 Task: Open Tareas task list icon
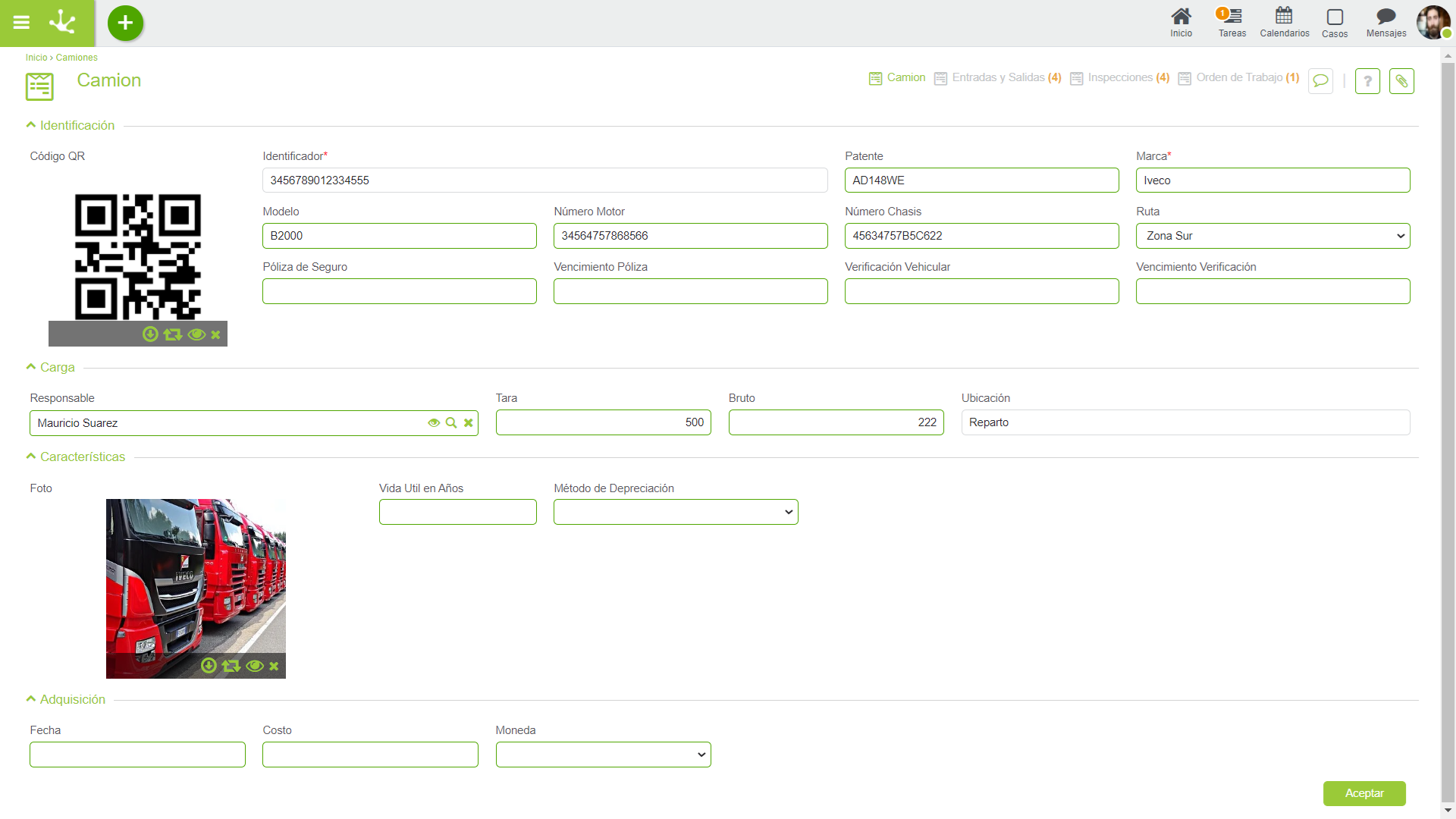tap(1232, 23)
